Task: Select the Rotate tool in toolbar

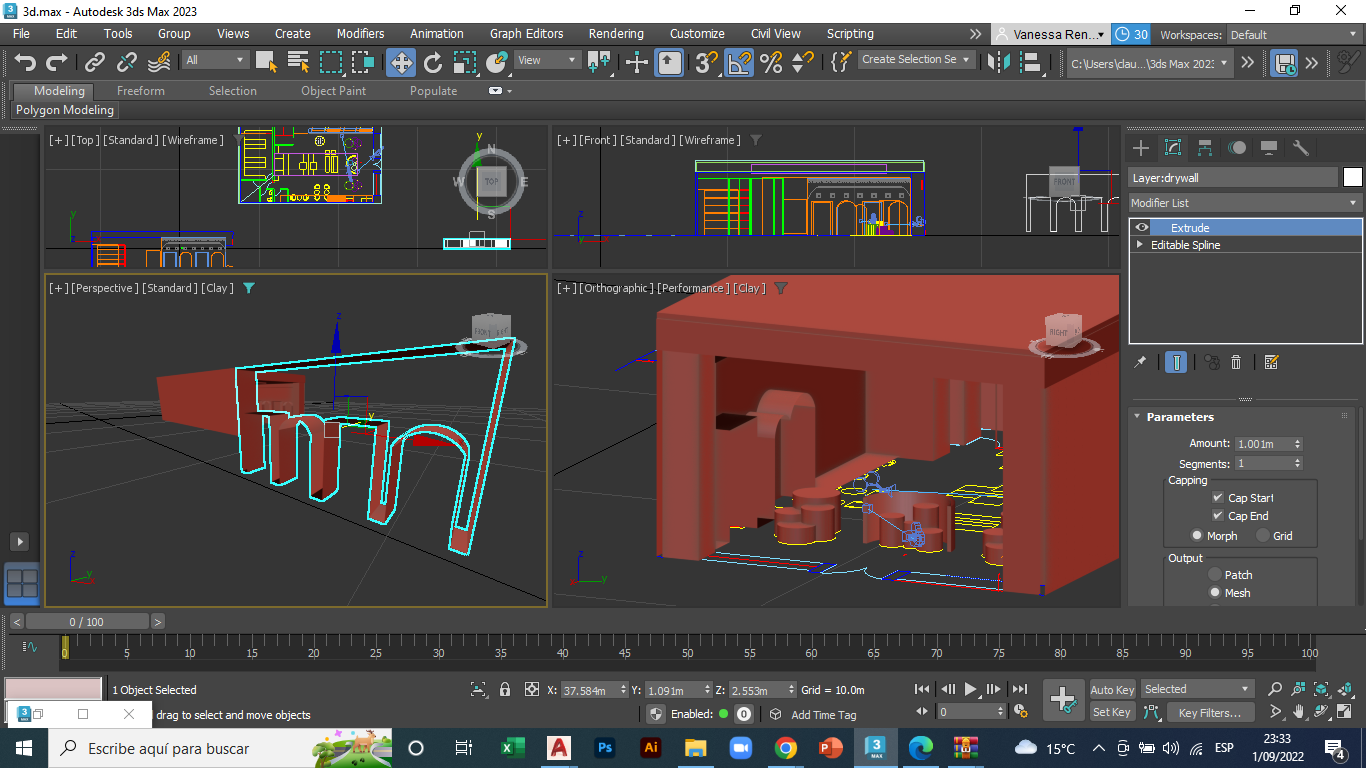Action: coord(433,63)
